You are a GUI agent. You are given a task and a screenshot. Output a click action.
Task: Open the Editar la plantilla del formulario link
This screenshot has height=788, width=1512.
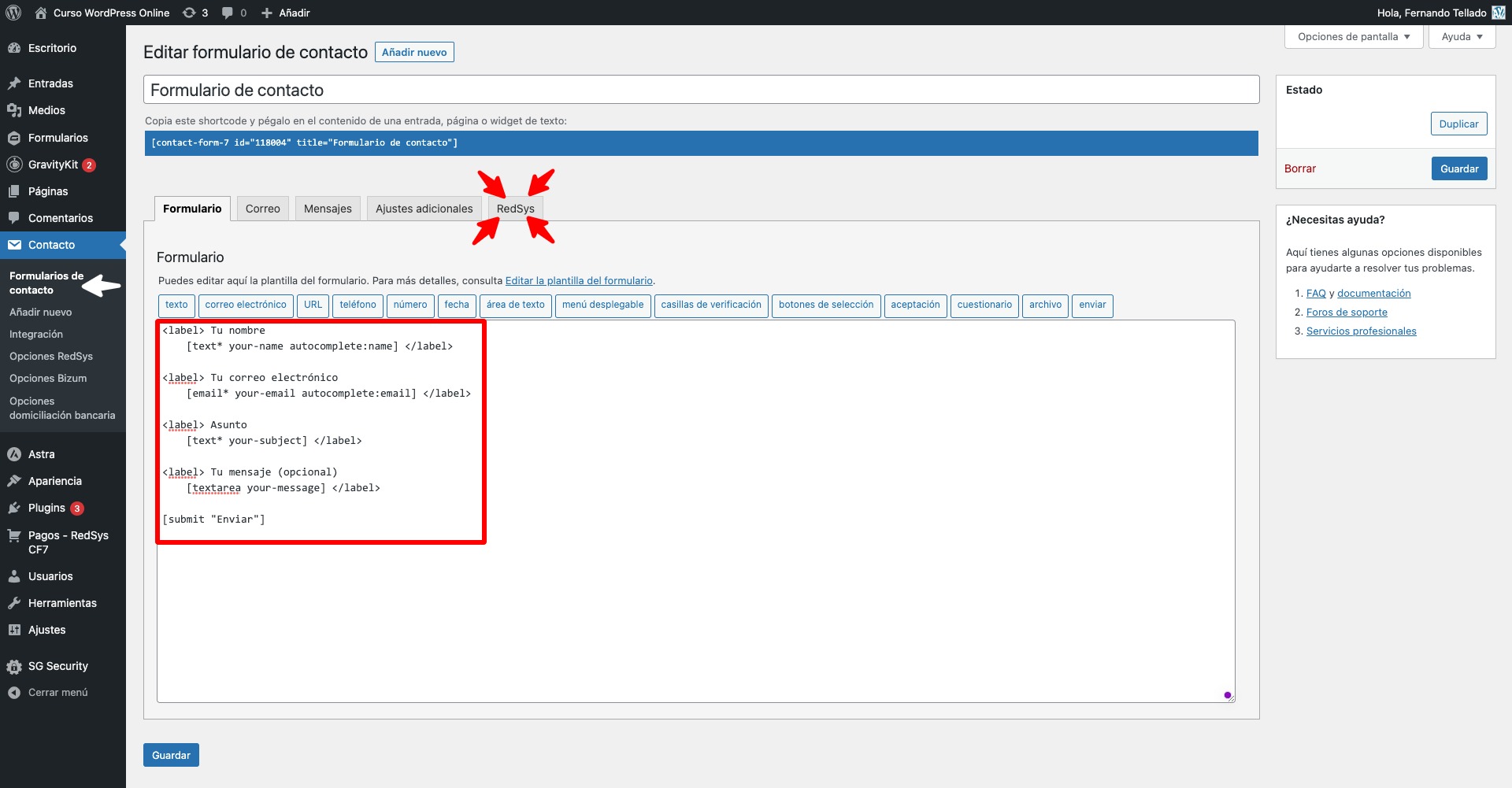point(579,280)
